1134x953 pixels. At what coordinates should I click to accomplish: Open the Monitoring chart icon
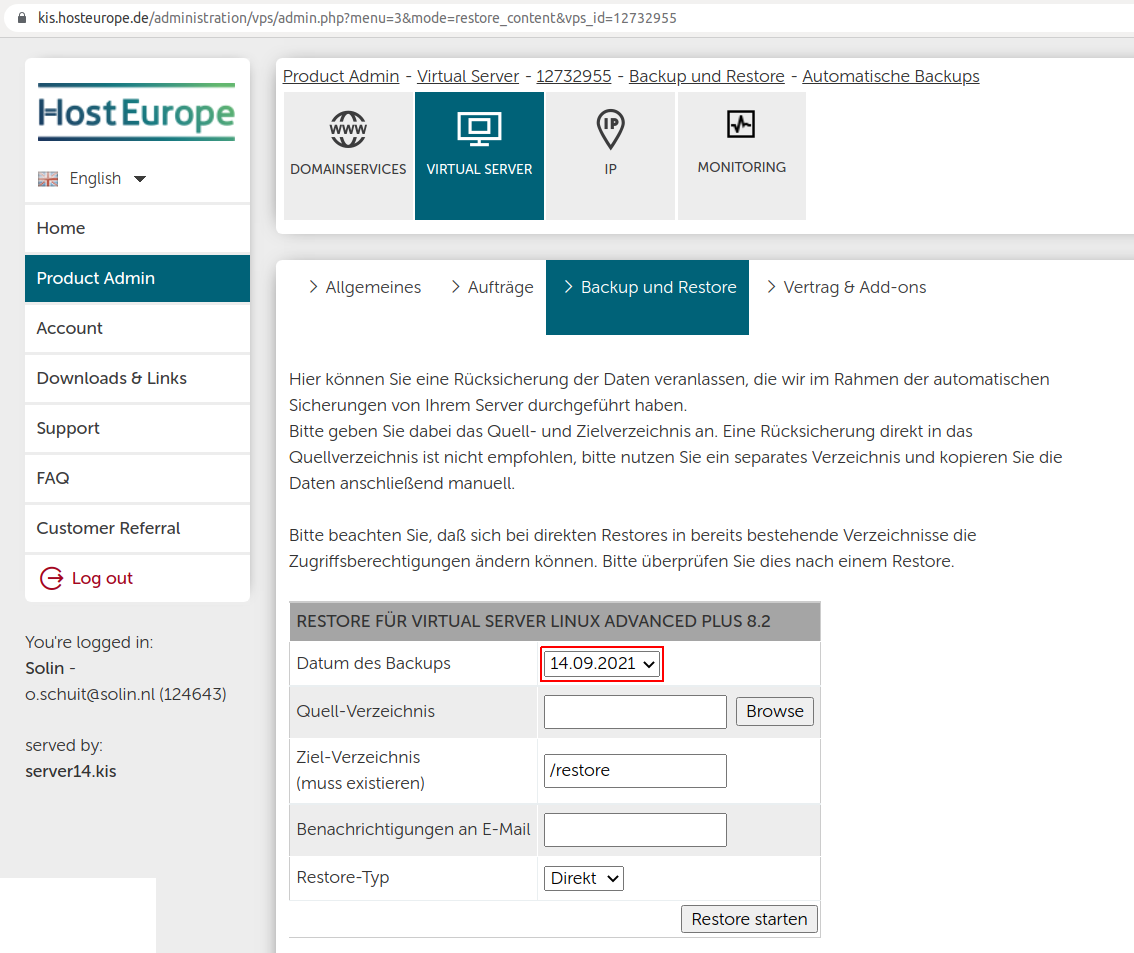[x=741, y=125]
